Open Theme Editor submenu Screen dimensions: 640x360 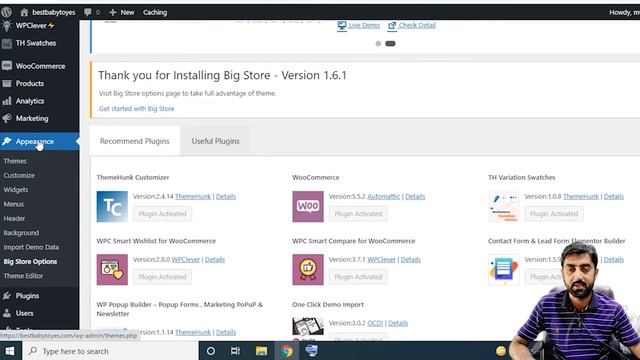point(23,276)
